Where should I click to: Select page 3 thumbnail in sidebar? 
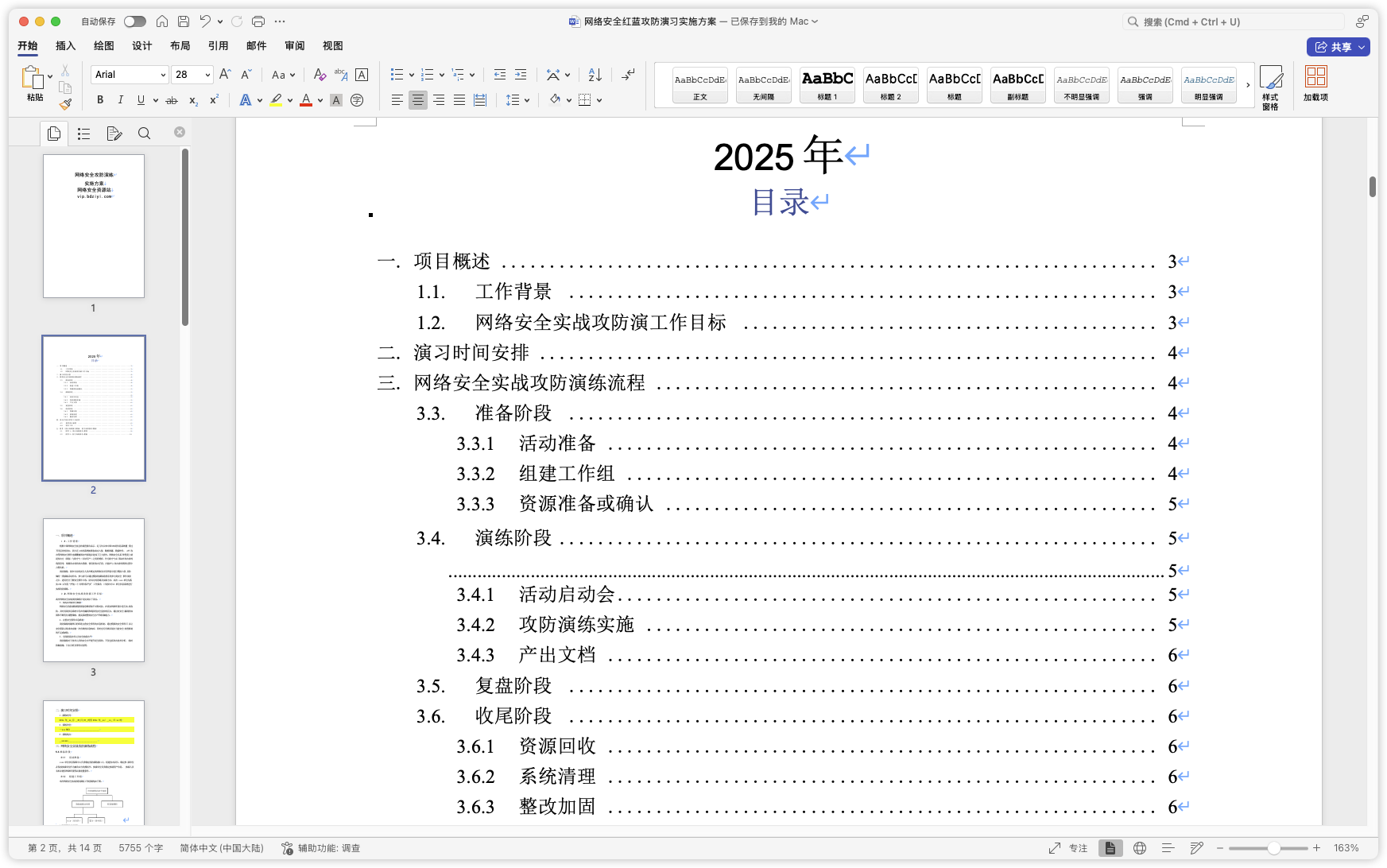[93, 591]
